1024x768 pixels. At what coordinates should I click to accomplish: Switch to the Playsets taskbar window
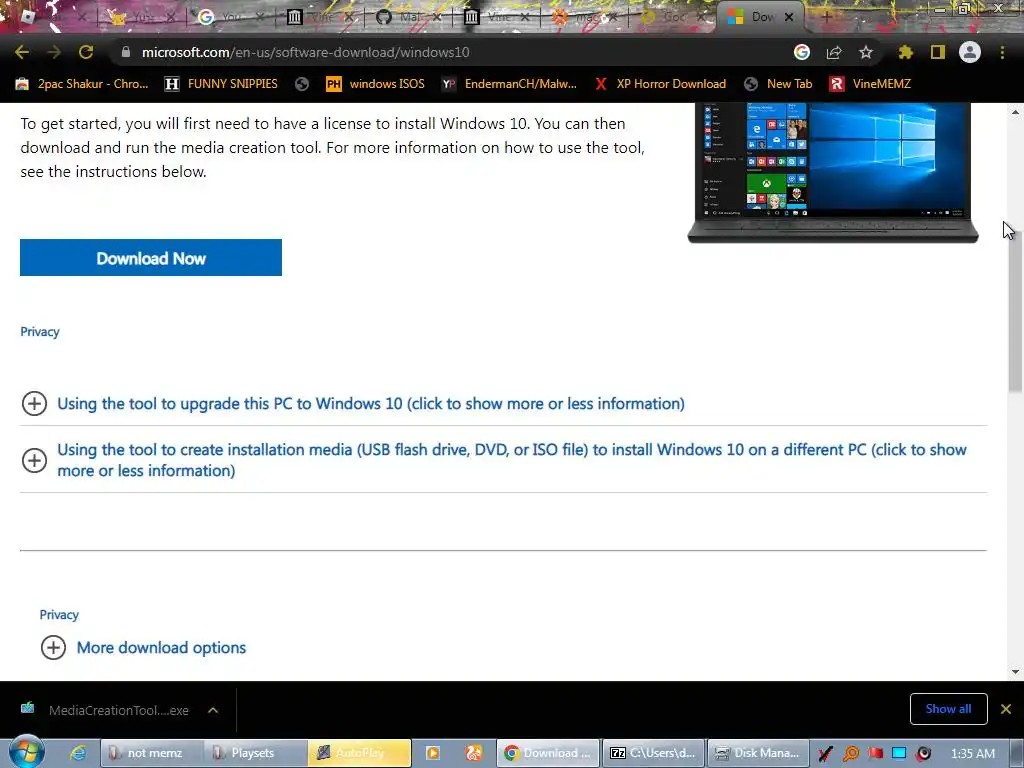(255, 753)
